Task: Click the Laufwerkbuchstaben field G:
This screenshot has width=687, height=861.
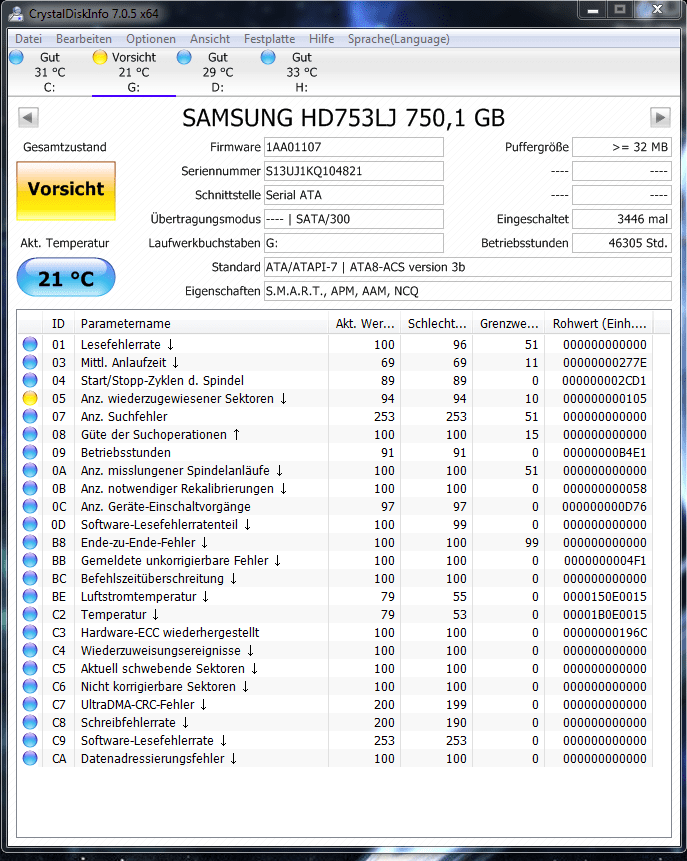Action: click(x=354, y=243)
